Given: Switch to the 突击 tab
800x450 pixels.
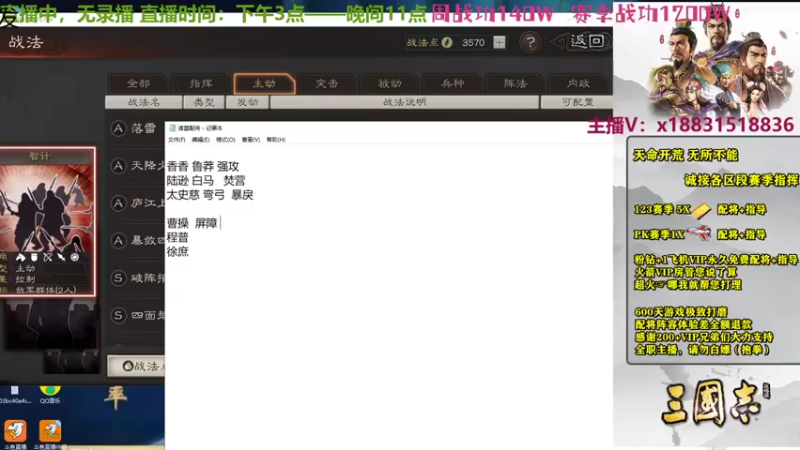Looking at the screenshot, I should [x=327, y=84].
